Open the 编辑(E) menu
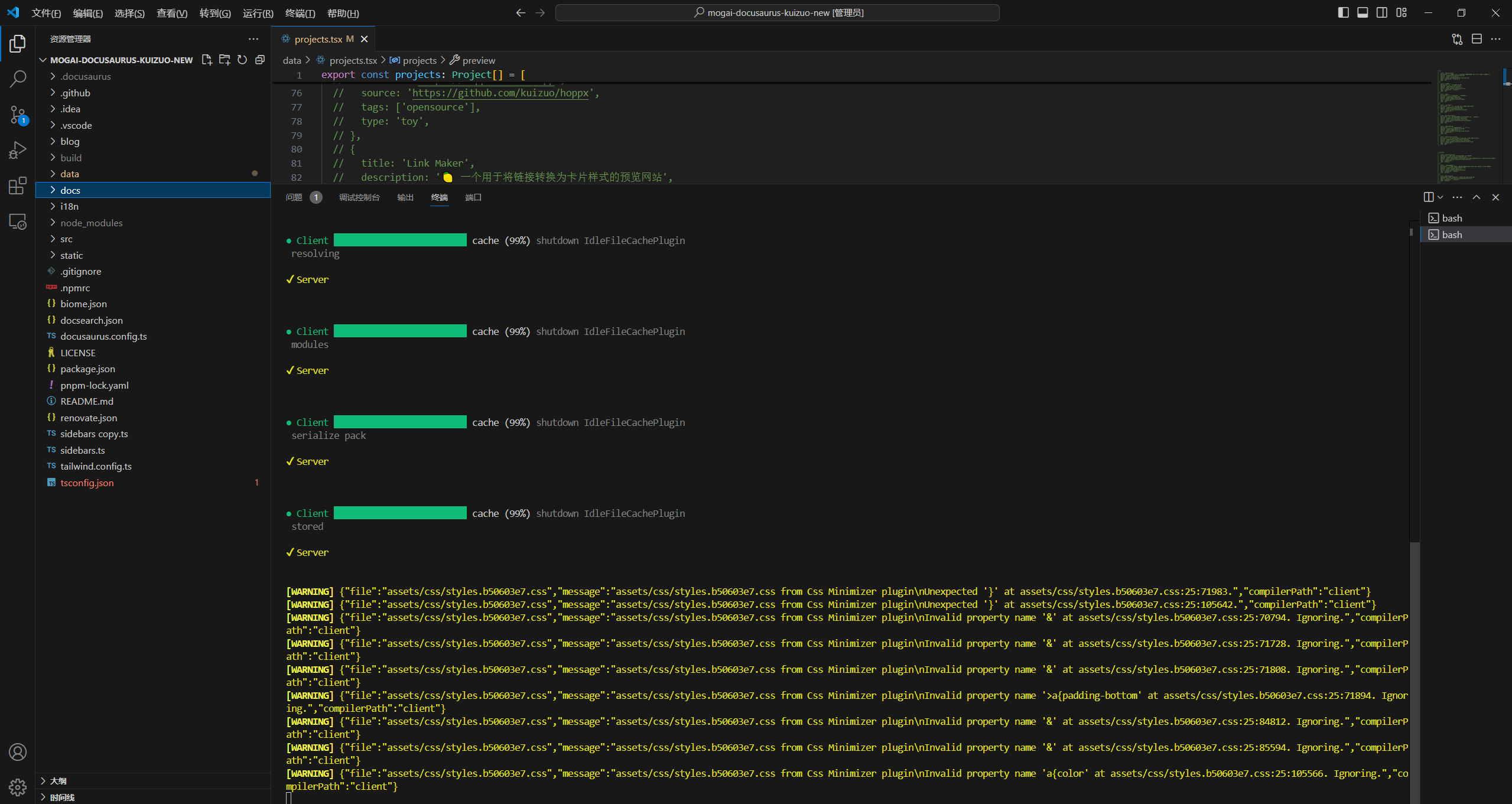1512x804 pixels. 87,13
